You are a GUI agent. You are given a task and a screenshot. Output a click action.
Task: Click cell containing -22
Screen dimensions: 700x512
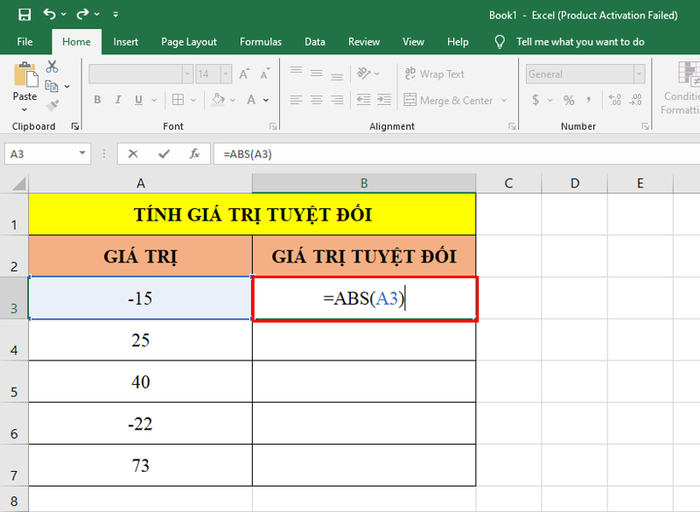[140, 423]
